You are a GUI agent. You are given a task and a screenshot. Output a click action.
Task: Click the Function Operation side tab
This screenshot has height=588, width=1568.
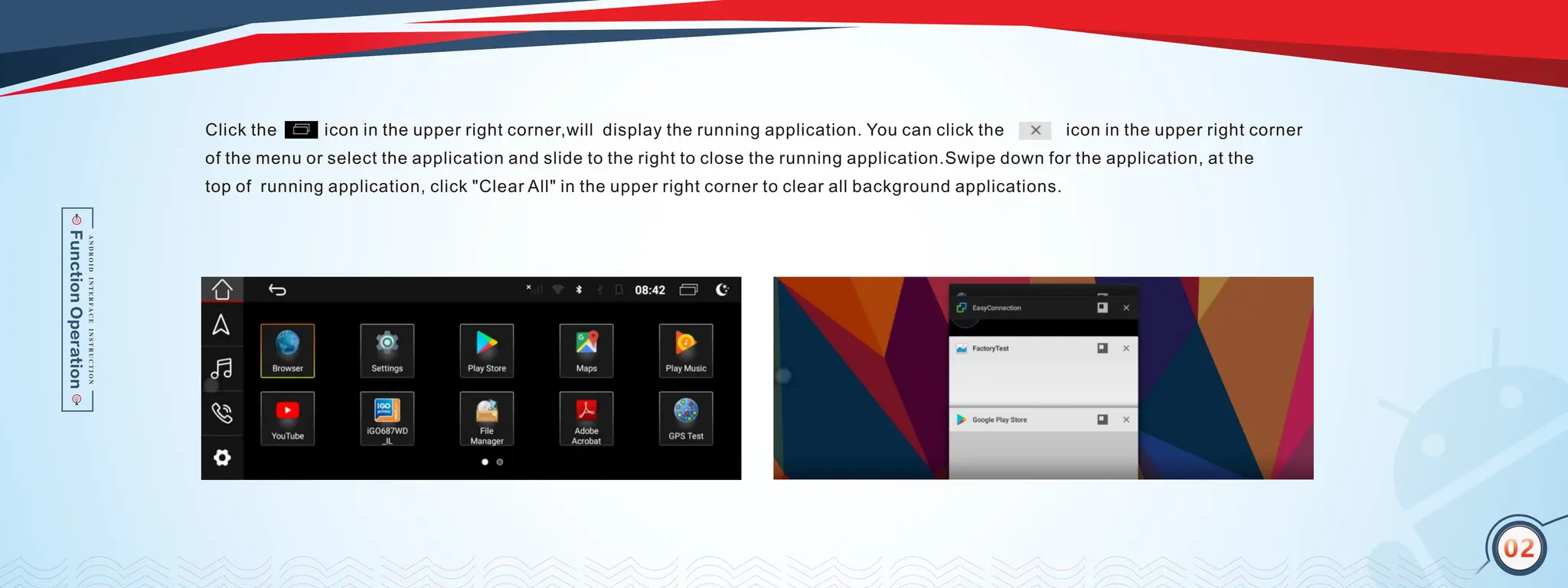click(x=77, y=309)
